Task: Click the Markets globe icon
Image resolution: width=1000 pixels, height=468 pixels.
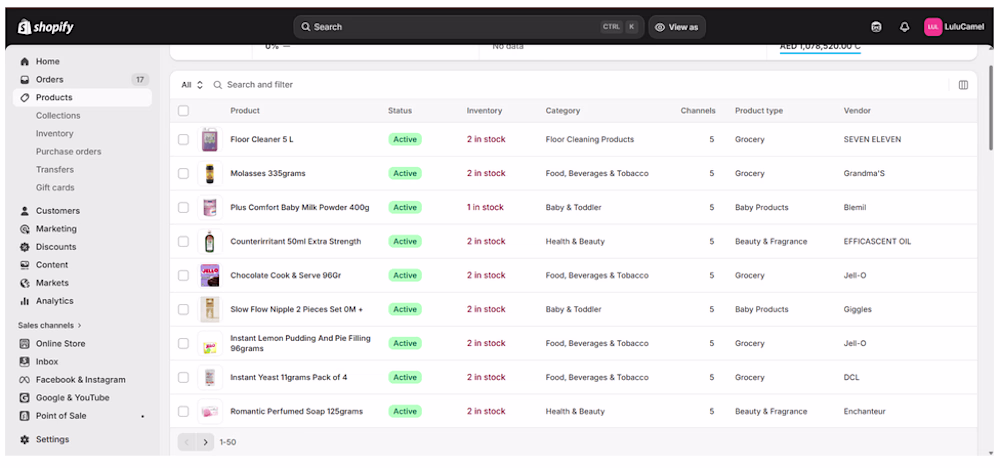Action: click(25, 283)
